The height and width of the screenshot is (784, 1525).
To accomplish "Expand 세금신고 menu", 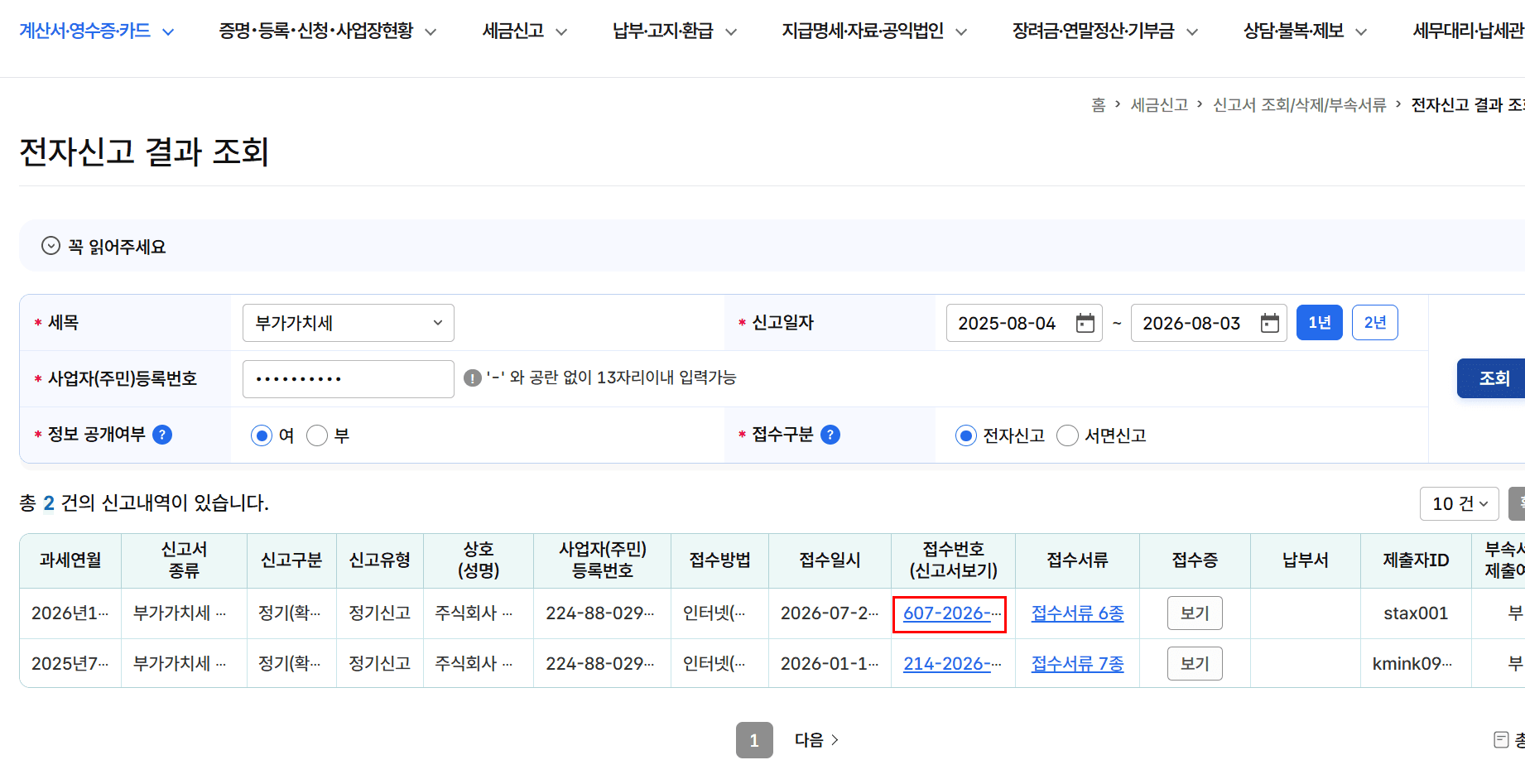I will click(525, 31).
